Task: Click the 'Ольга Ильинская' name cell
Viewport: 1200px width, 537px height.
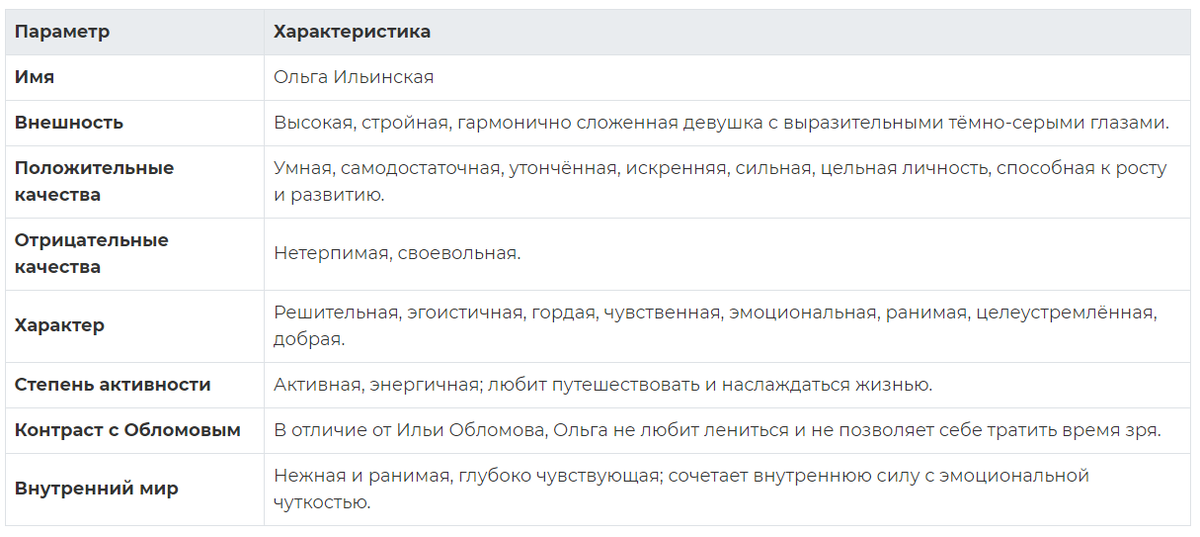Action: click(354, 77)
